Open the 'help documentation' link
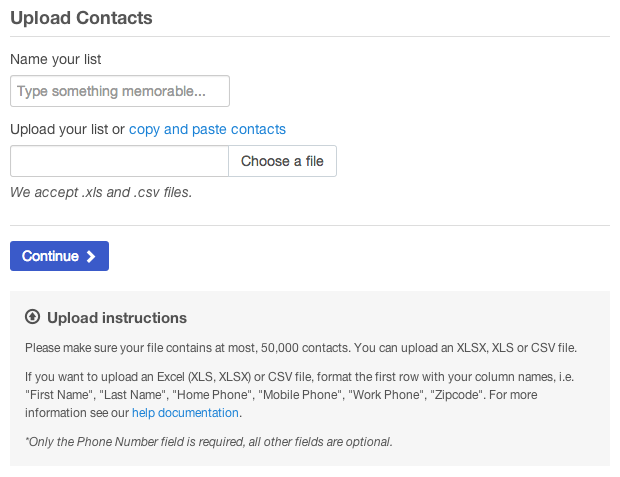 [185, 413]
